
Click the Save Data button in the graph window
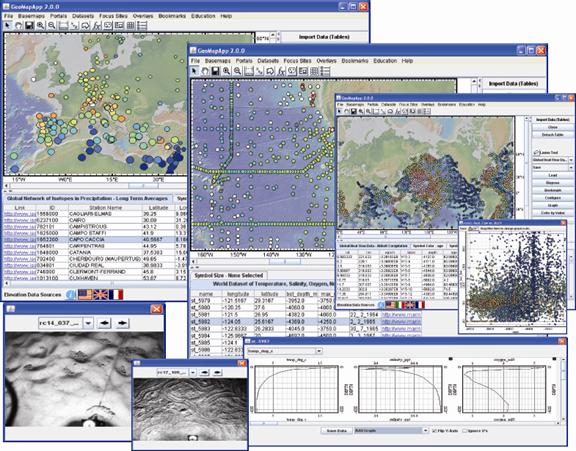tap(336, 430)
